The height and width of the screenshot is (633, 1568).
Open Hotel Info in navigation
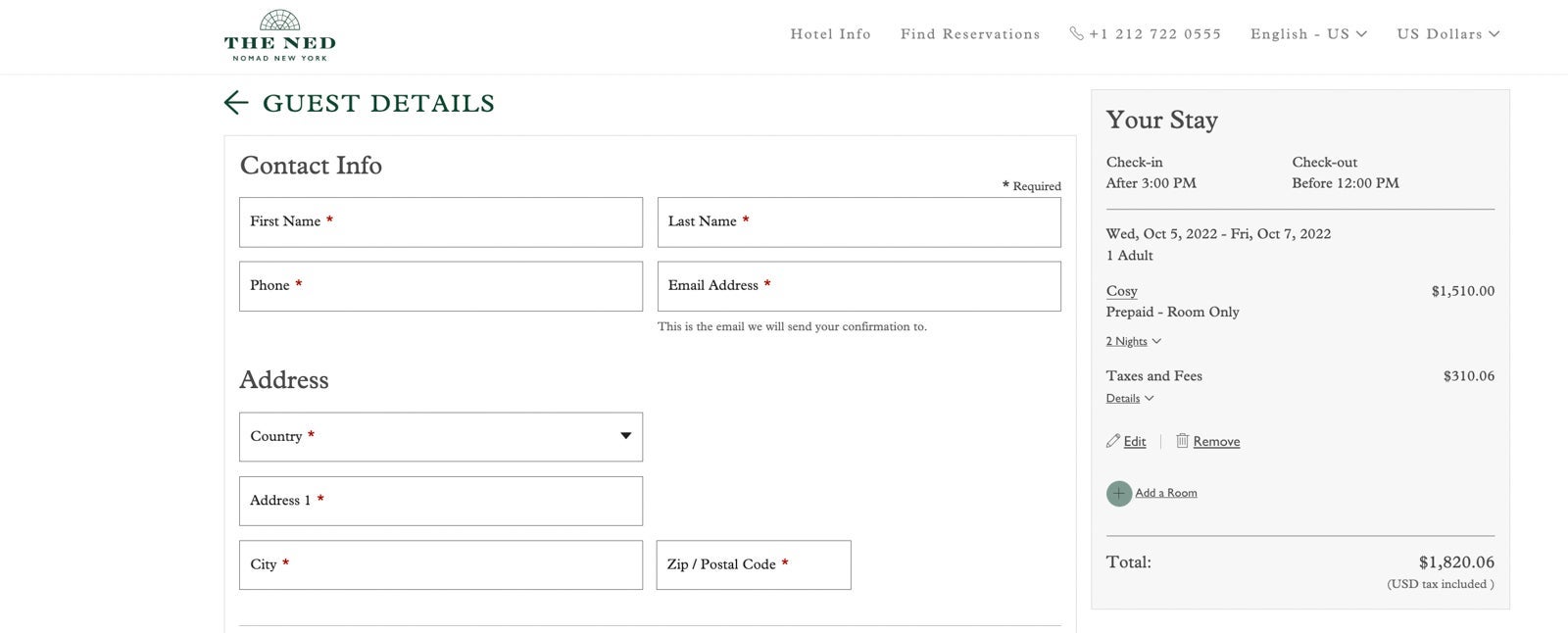[830, 34]
